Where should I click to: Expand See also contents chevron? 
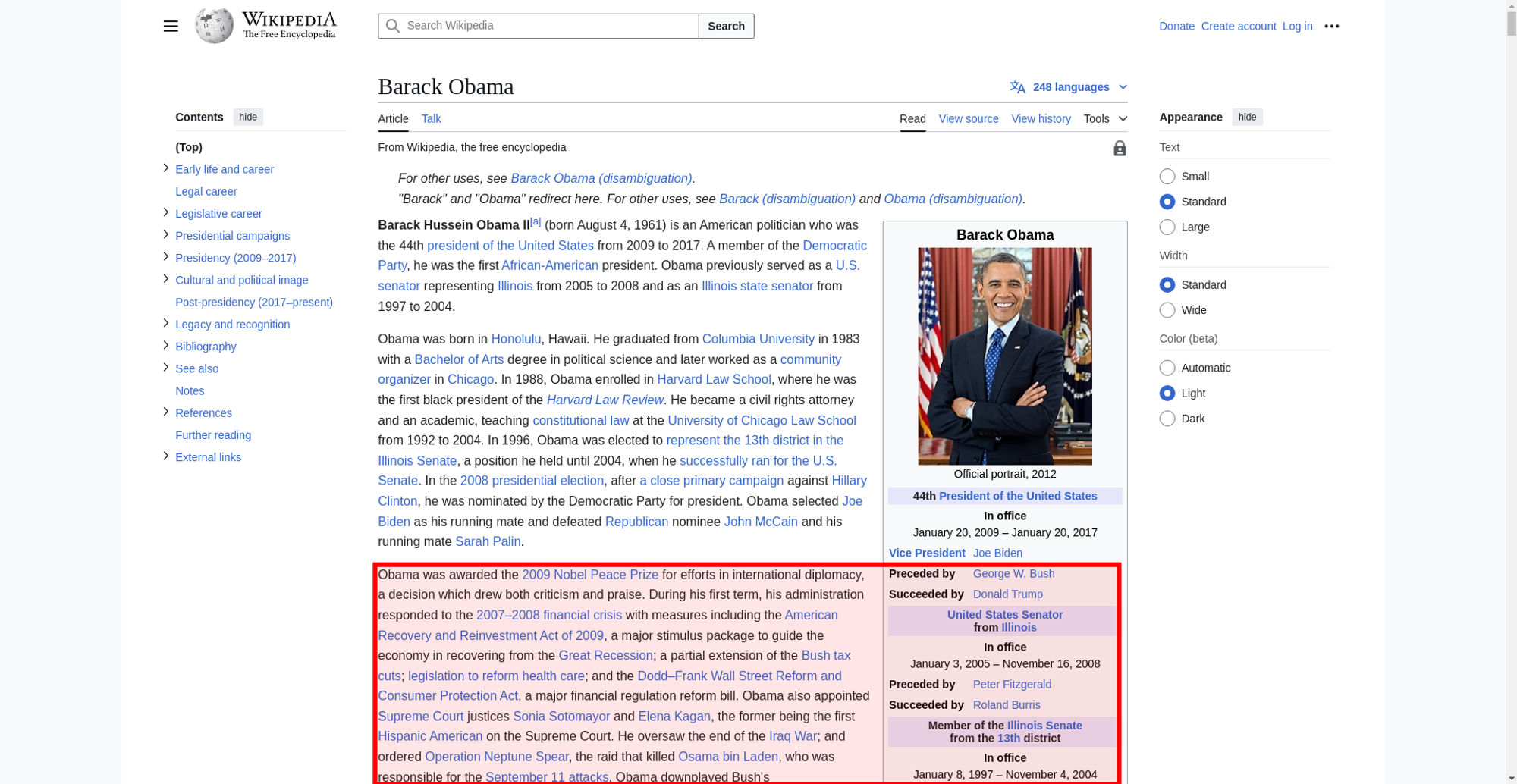click(165, 367)
